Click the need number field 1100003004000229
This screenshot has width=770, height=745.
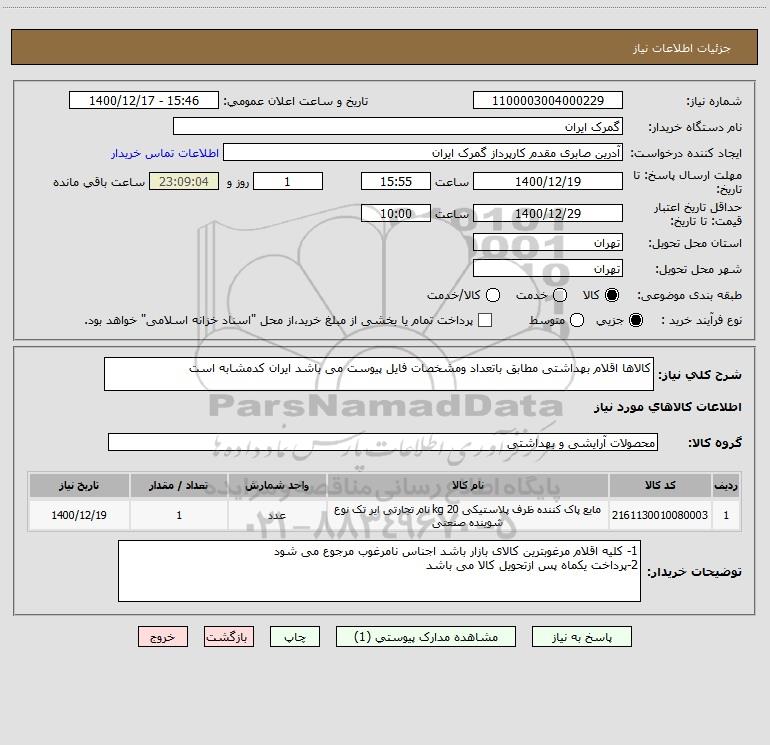point(548,101)
